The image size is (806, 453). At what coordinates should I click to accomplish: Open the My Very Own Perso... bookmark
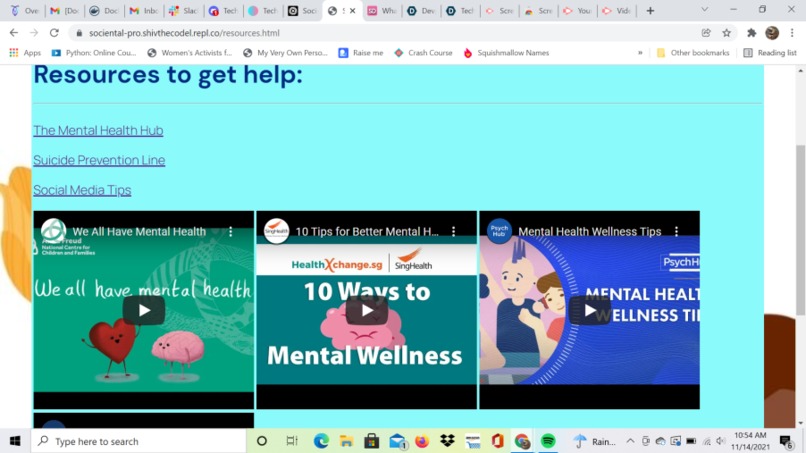pos(285,52)
